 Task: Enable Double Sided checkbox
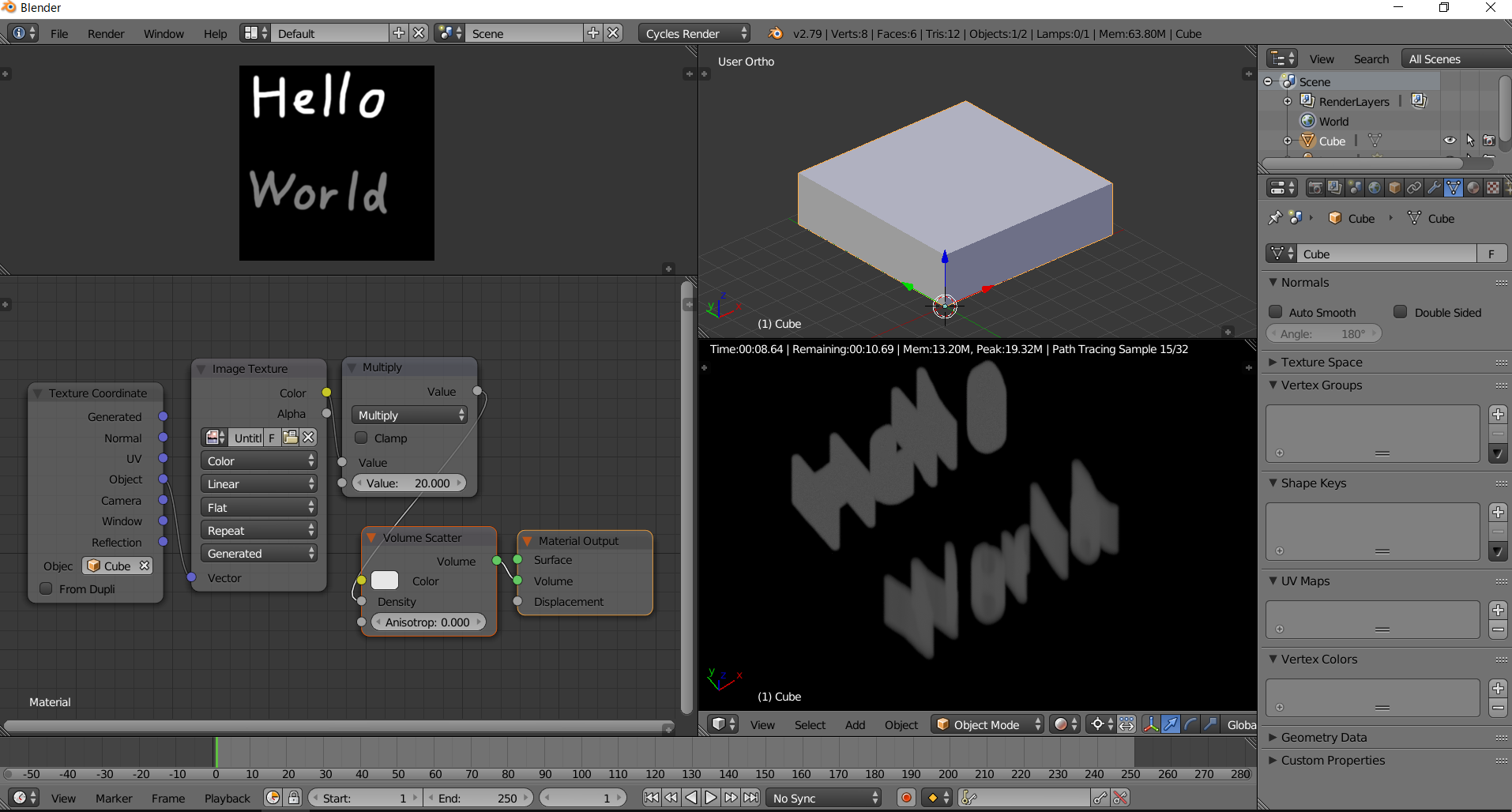(x=1401, y=312)
